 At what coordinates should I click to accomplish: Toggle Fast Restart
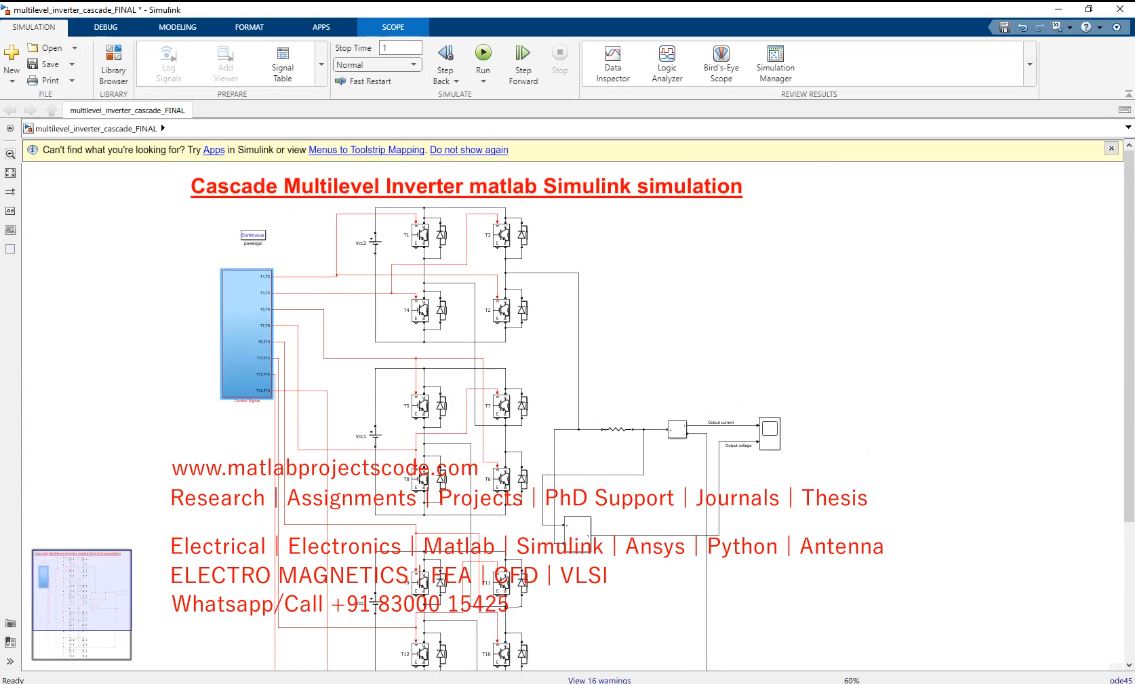tap(363, 81)
